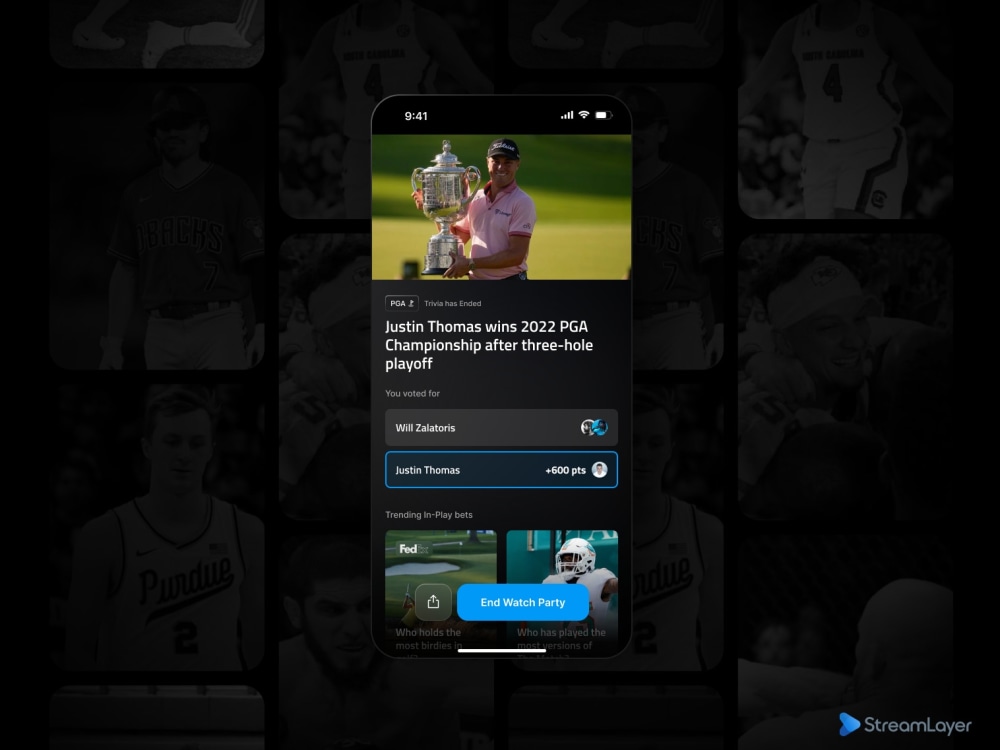Image resolution: width=1000 pixels, height=750 pixels.
Task: Select the Justin Thomas answer option
Action: click(501, 470)
